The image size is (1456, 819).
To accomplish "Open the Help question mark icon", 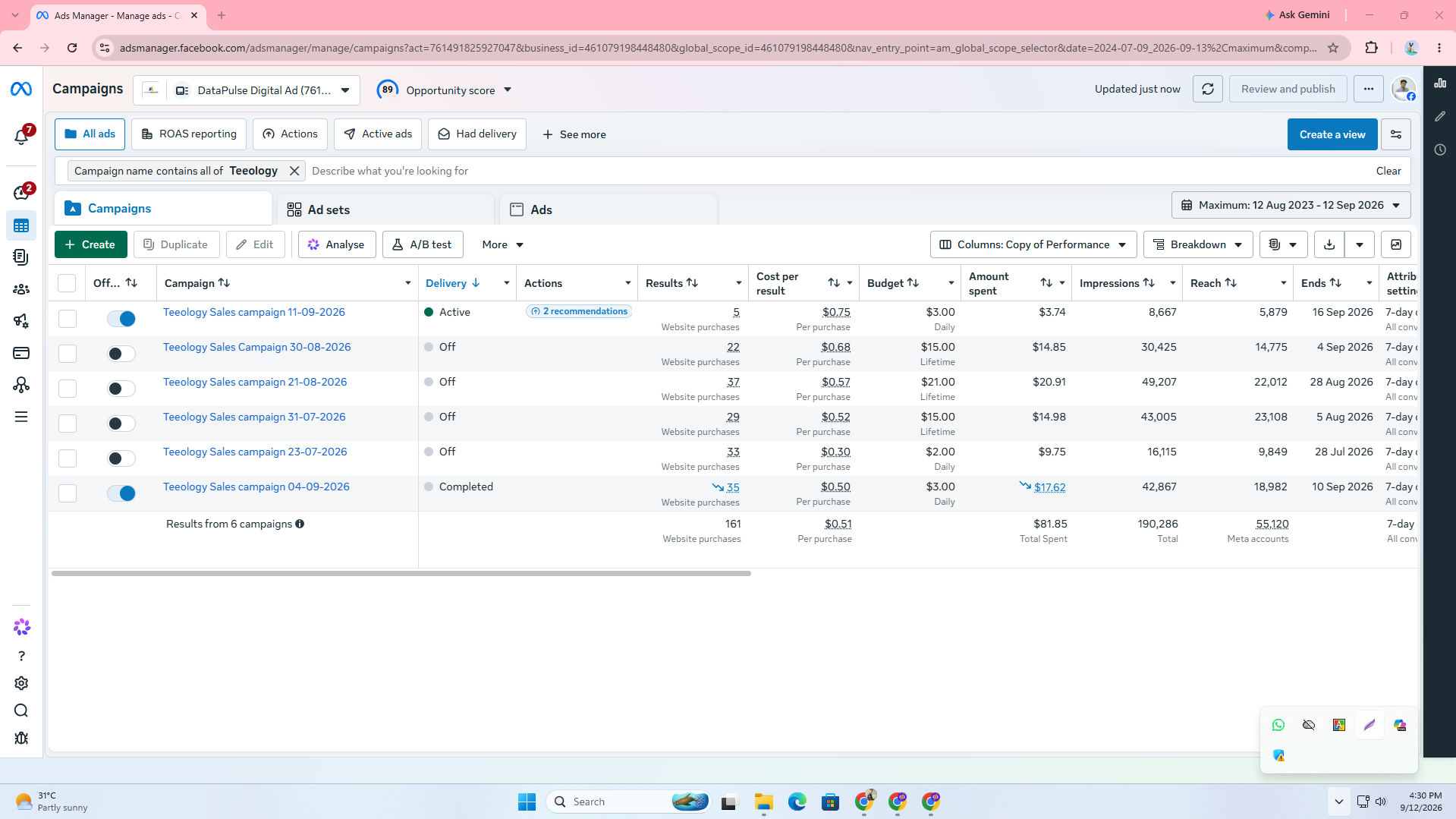I will (21, 656).
